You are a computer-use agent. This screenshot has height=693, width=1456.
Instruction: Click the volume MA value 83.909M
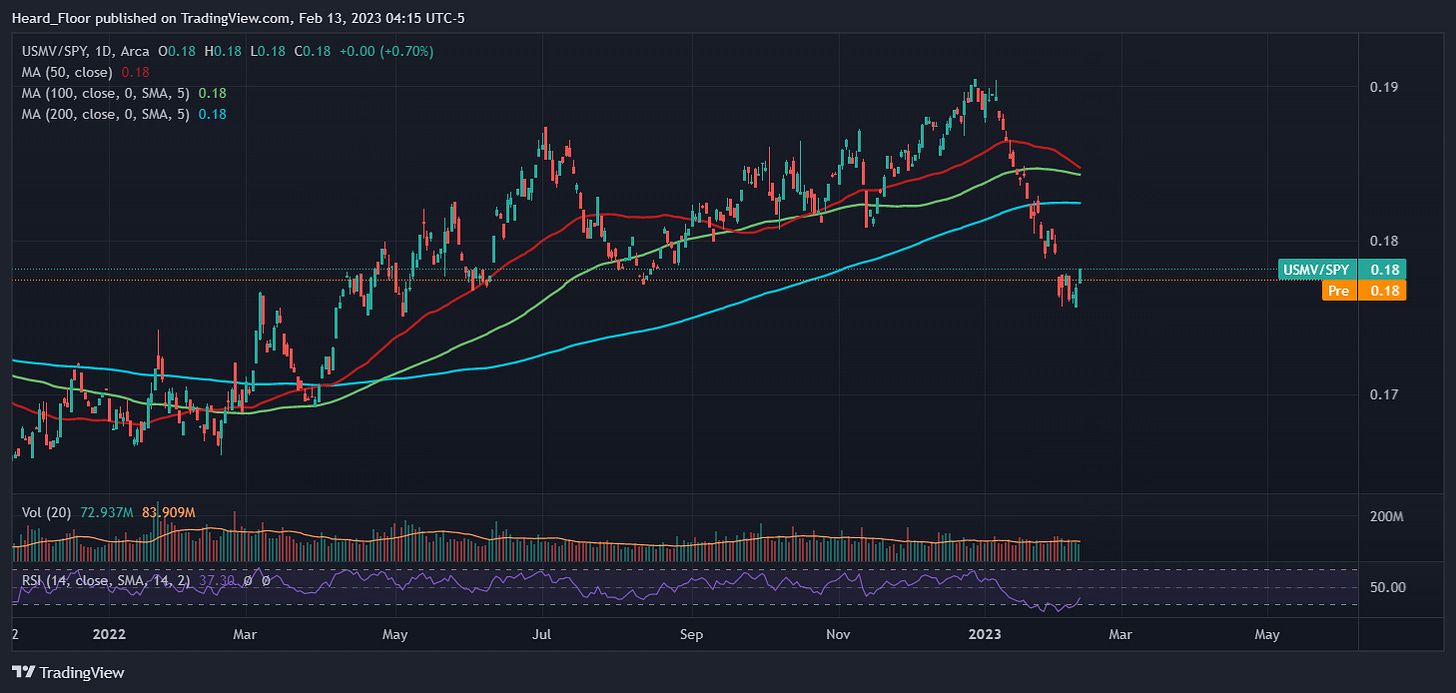tap(169, 512)
